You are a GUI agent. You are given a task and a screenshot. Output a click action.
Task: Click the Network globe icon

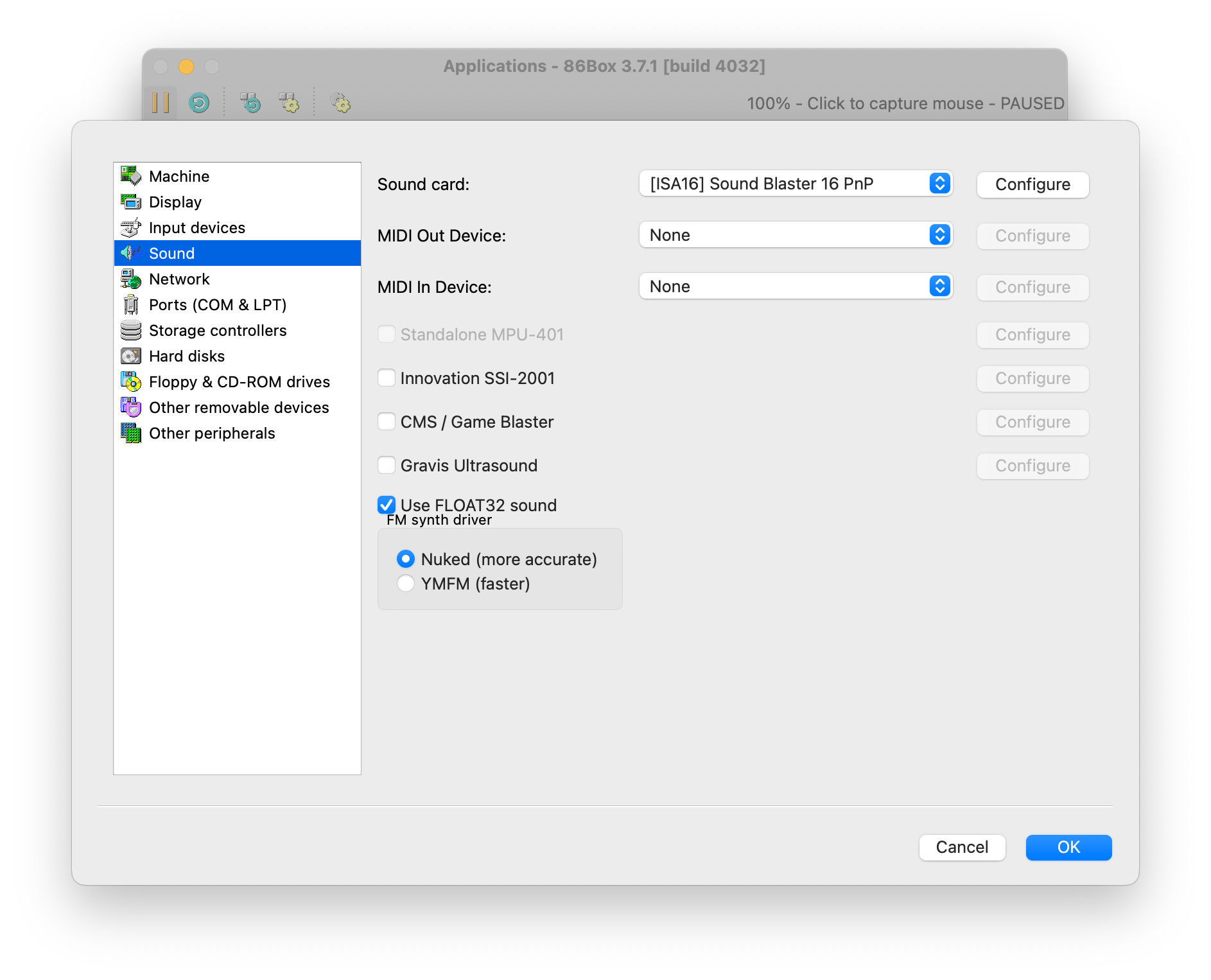(131, 279)
